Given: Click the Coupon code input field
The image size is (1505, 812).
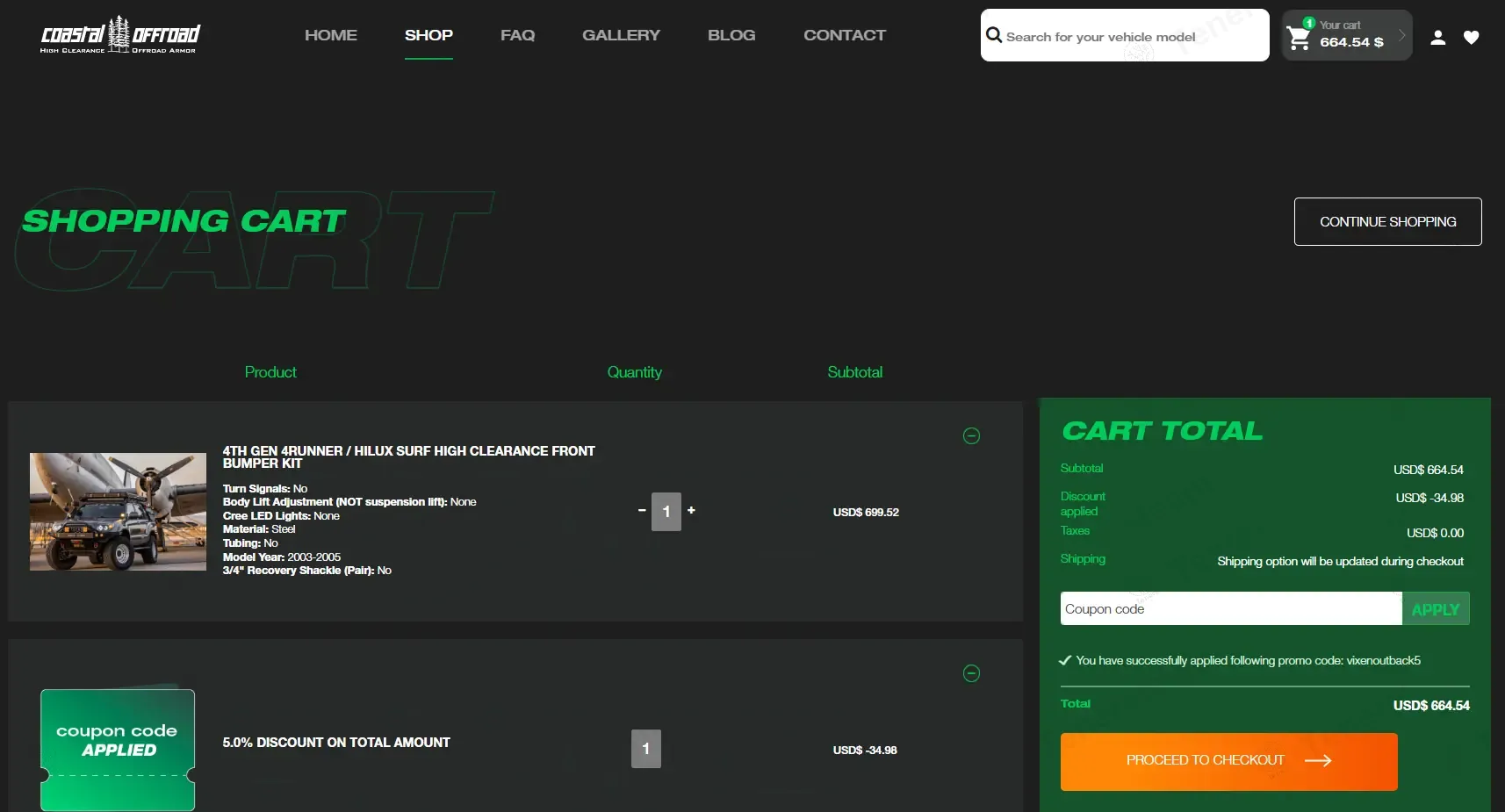Looking at the screenshot, I should [1230, 608].
